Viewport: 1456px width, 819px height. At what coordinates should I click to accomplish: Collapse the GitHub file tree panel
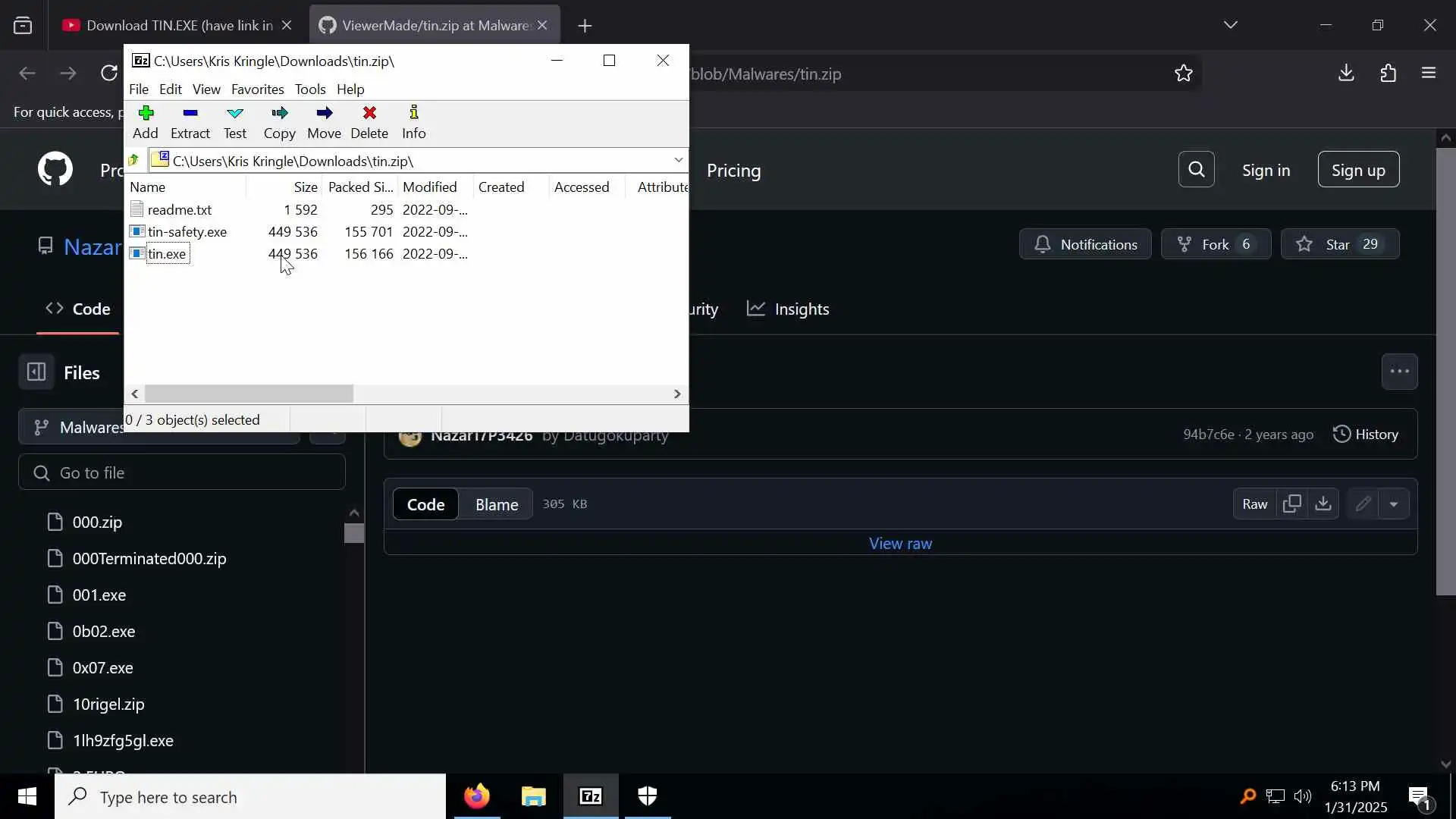(36, 372)
